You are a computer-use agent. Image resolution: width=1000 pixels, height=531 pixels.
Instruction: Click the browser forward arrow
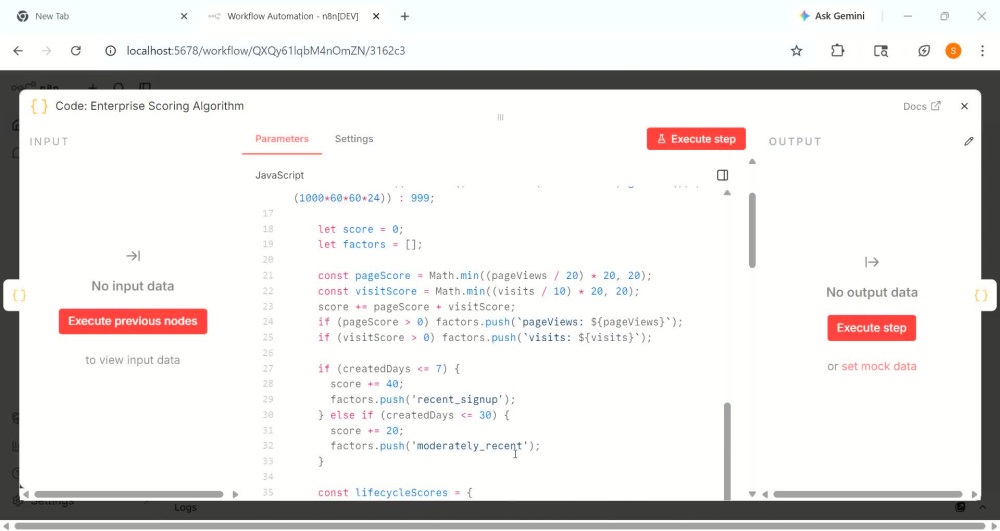[x=47, y=51]
